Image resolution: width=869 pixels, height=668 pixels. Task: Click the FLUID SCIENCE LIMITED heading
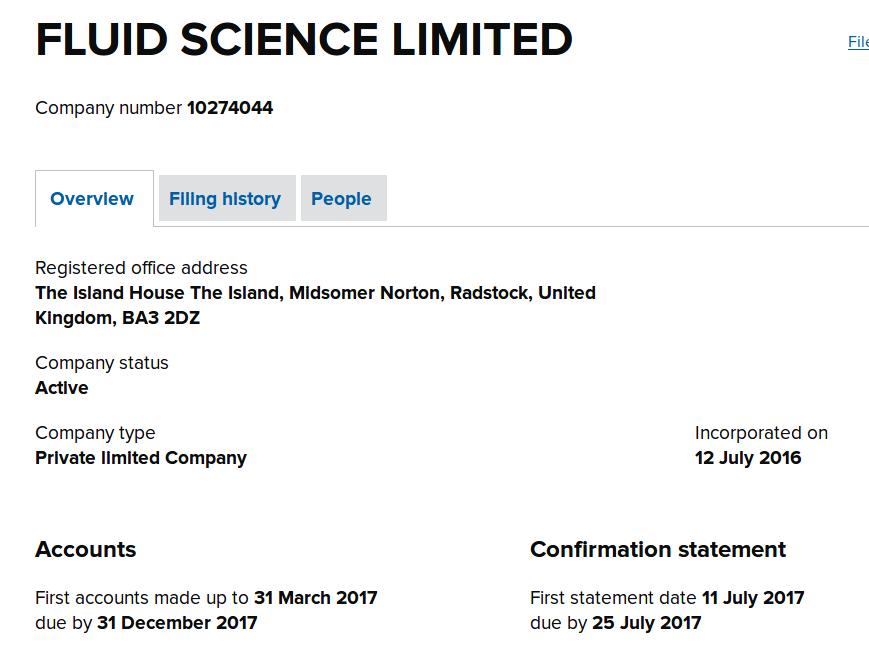(304, 39)
